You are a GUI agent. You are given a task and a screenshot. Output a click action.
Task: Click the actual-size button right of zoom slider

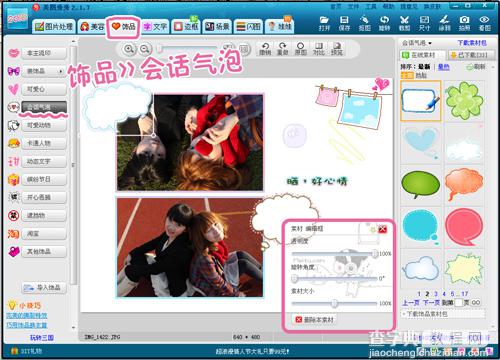244,49
